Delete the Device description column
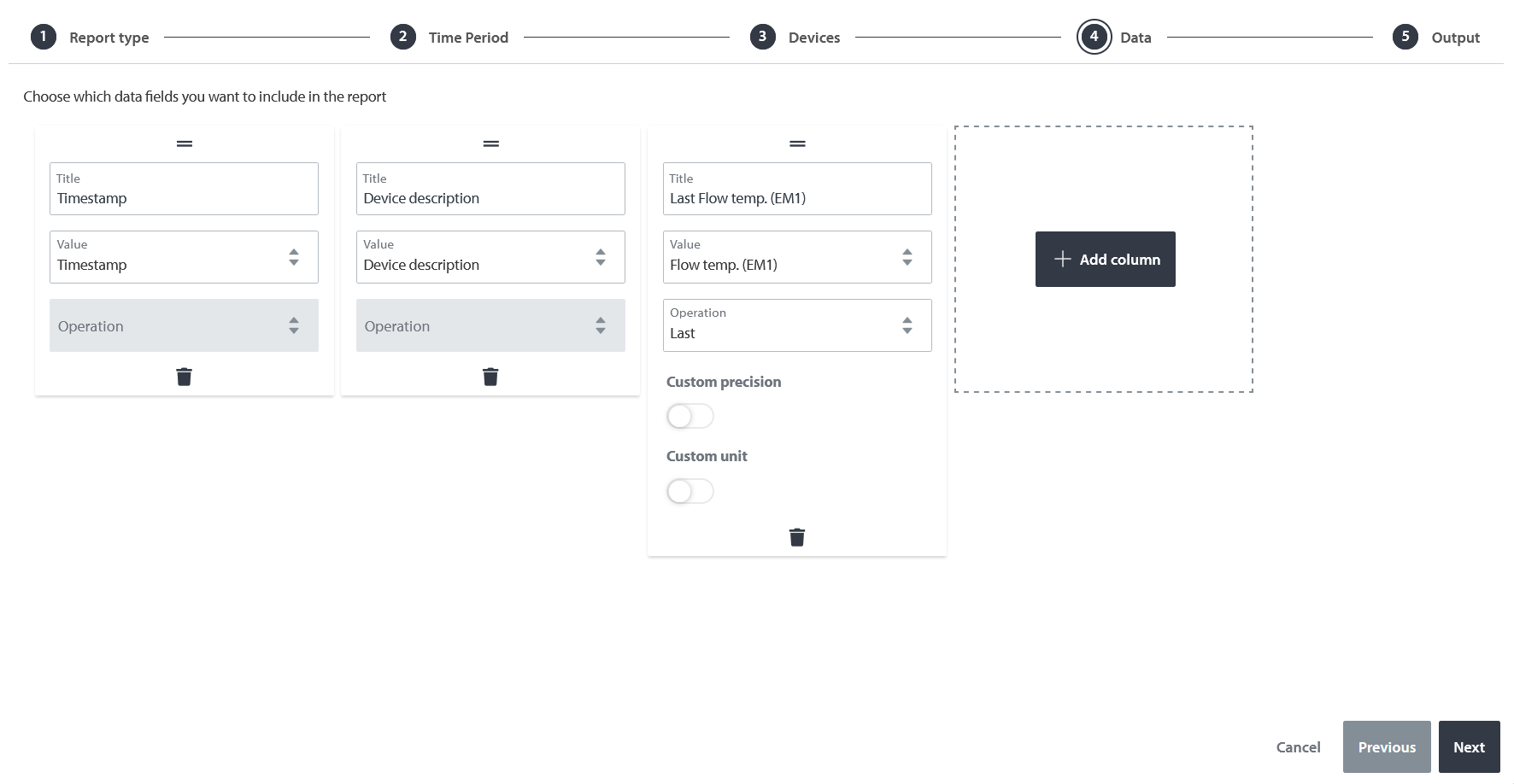This screenshot has height=784, width=1514. [x=490, y=376]
